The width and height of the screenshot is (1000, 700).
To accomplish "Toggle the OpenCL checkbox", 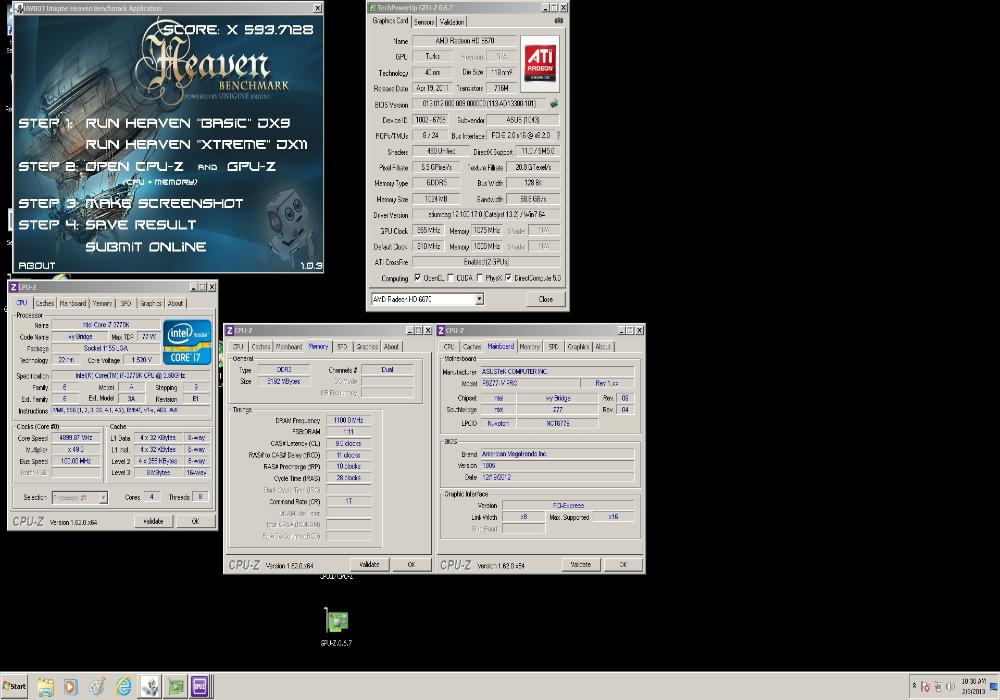I will [417, 278].
